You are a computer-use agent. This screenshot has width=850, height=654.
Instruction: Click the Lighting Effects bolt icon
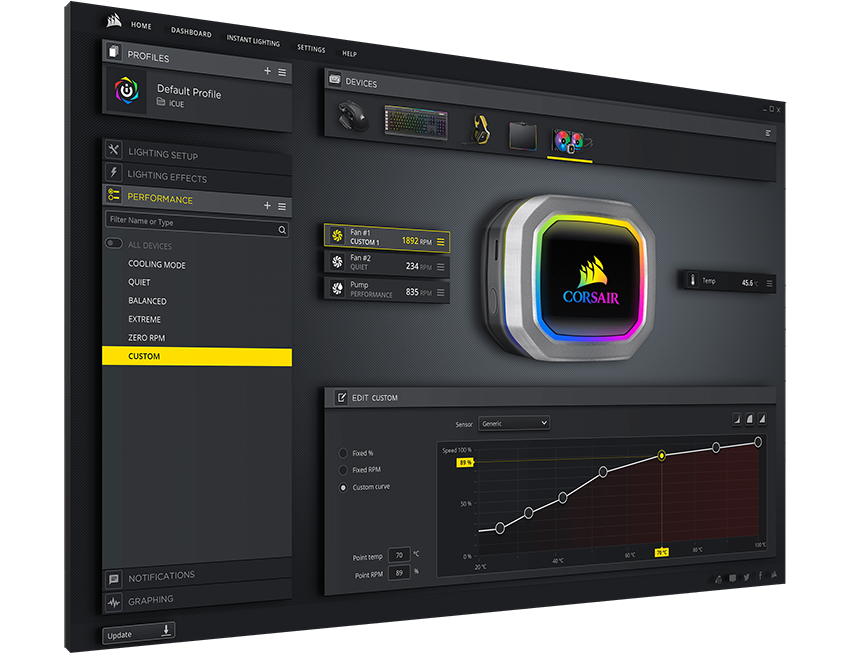(113, 172)
